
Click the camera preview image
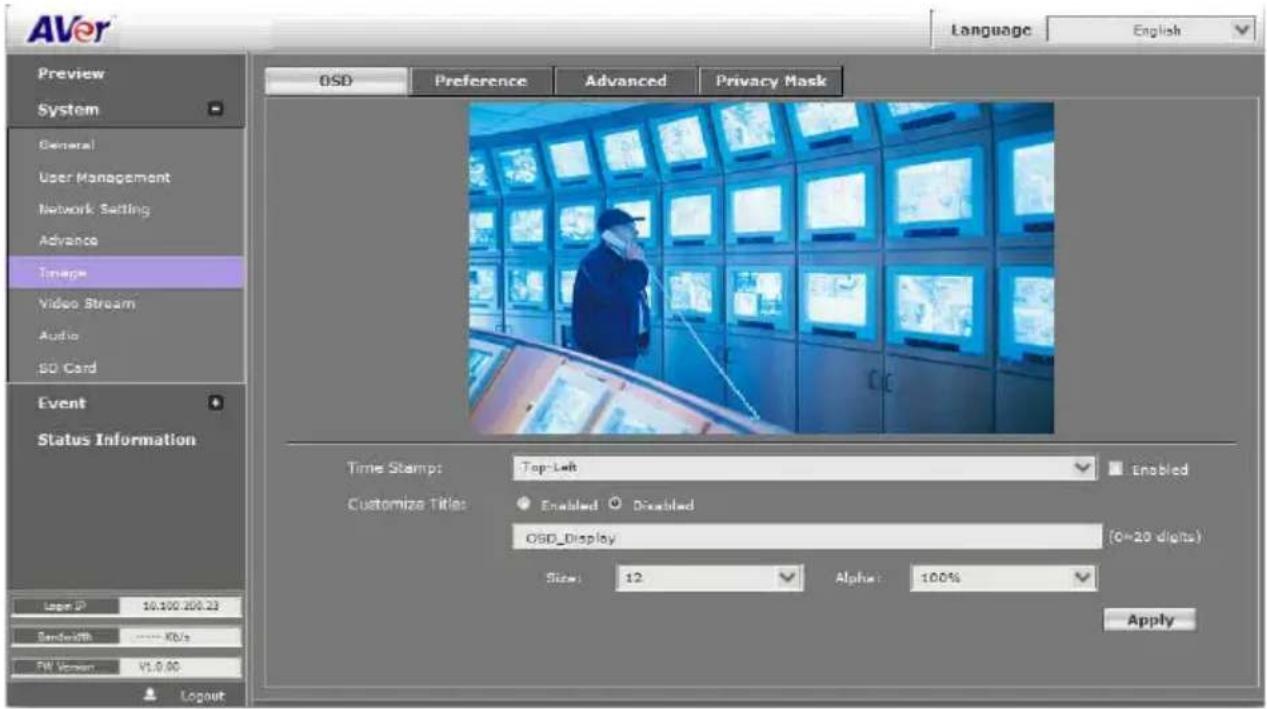tap(761, 268)
